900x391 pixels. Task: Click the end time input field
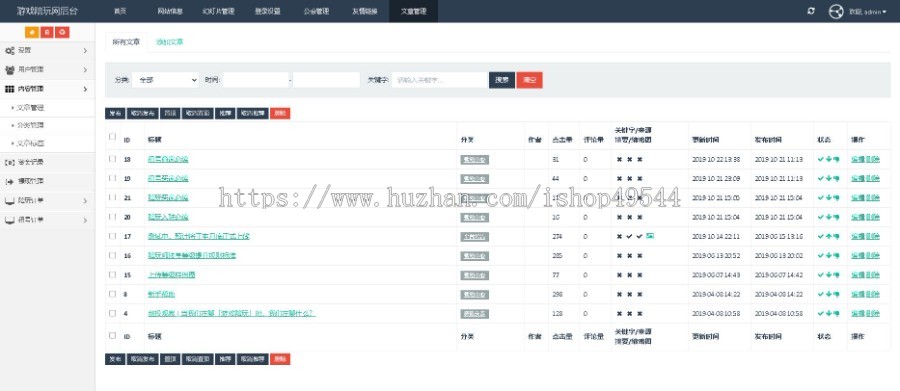click(327, 80)
